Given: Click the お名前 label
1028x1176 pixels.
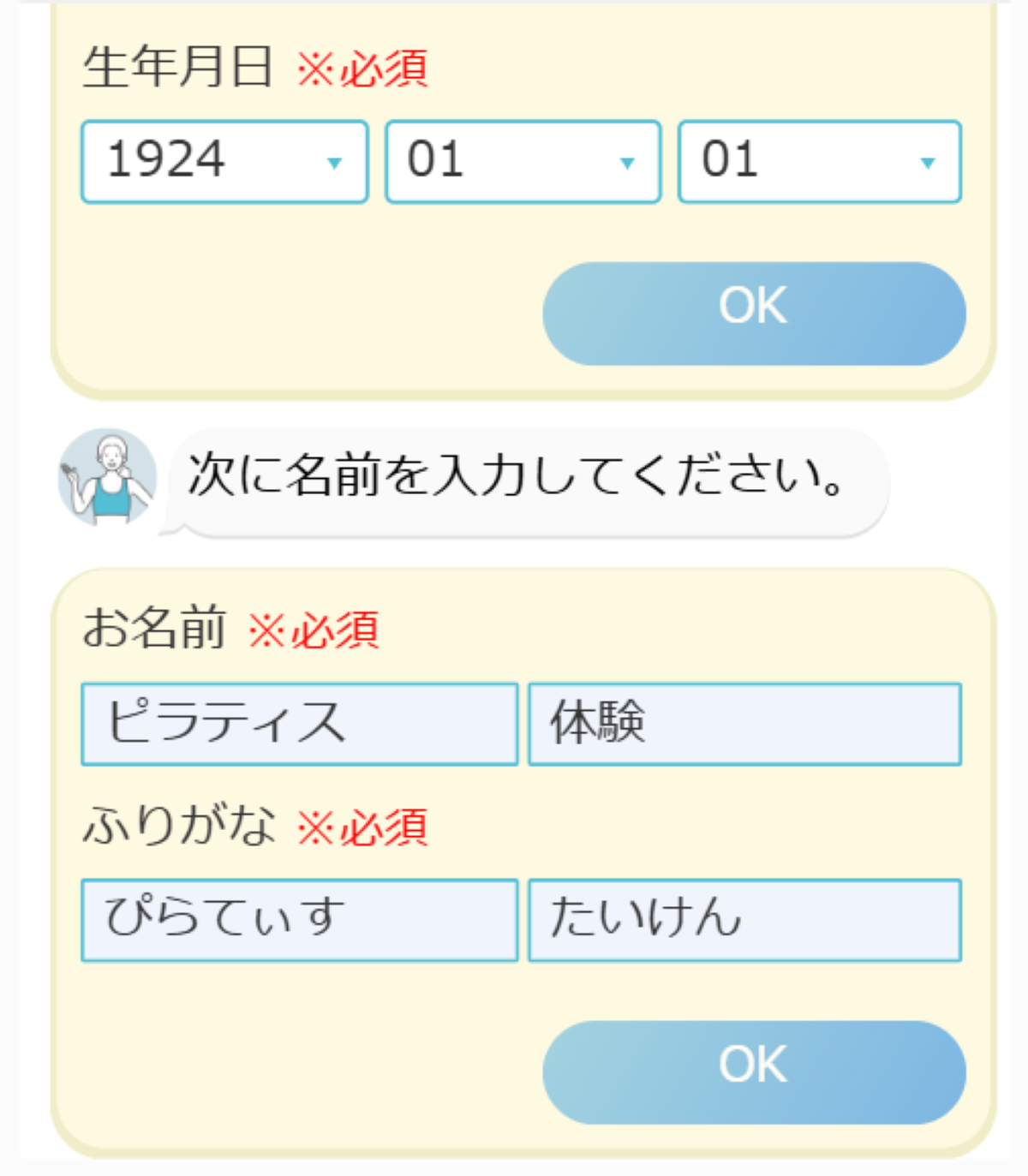Looking at the screenshot, I should pos(154,628).
